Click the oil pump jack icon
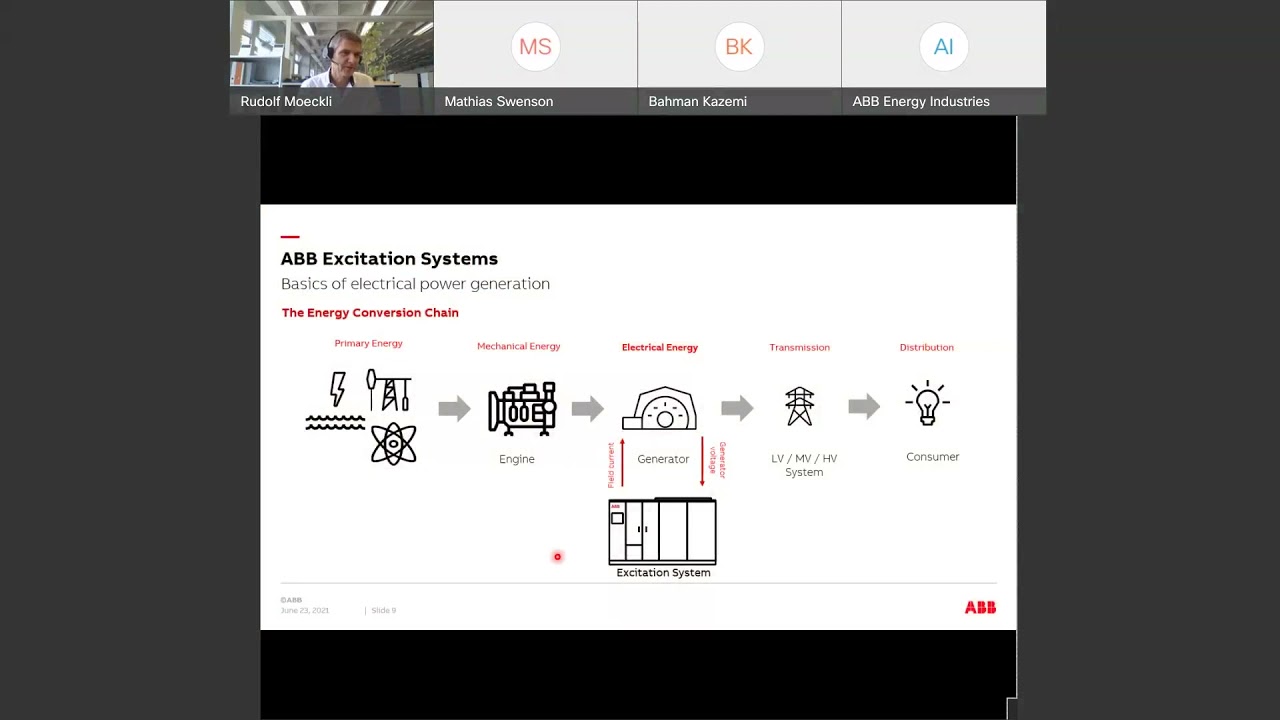Viewport: 1280px width, 720px height. [x=388, y=390]
